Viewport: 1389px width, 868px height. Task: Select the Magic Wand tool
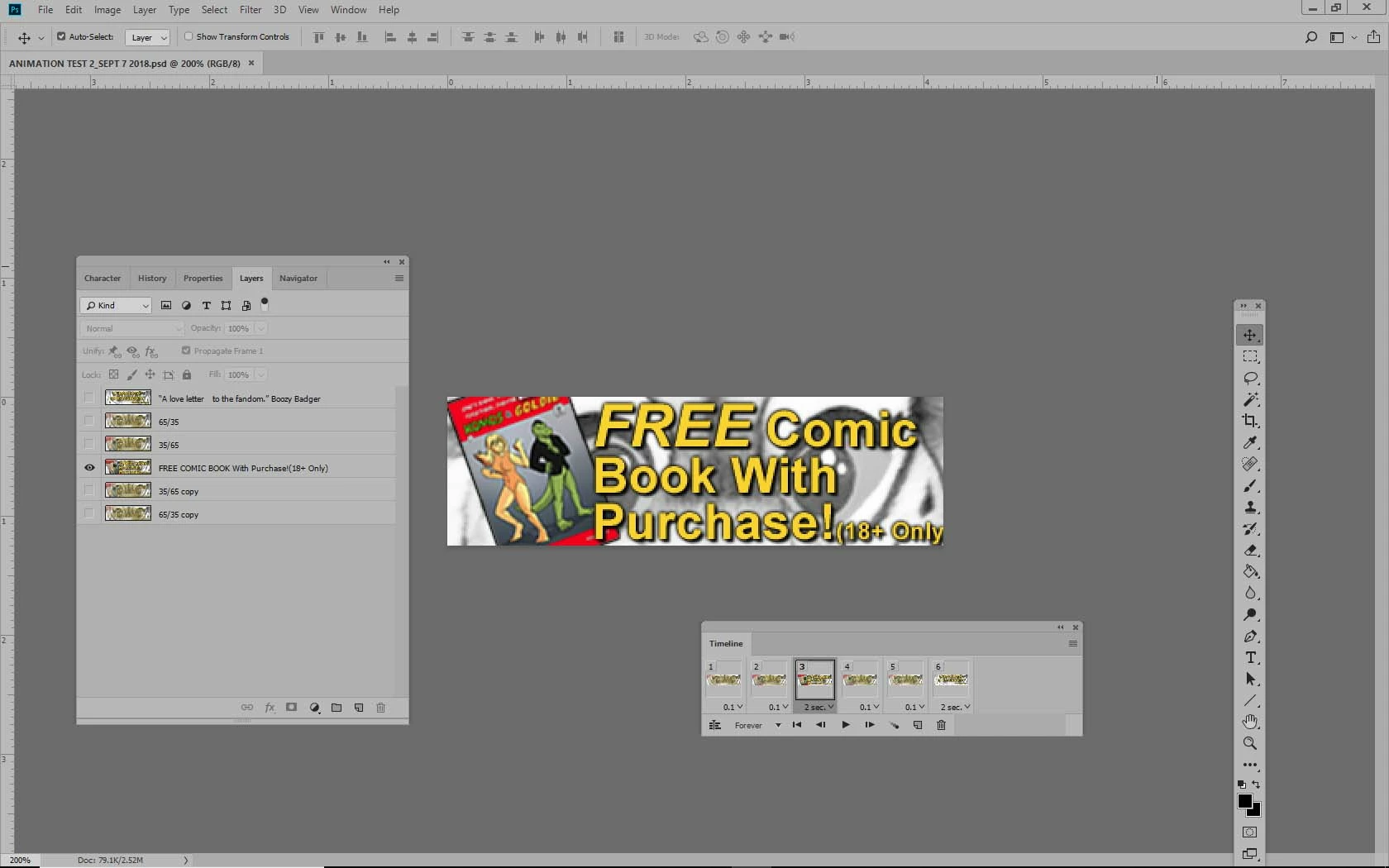click(x=1249, y=399)
